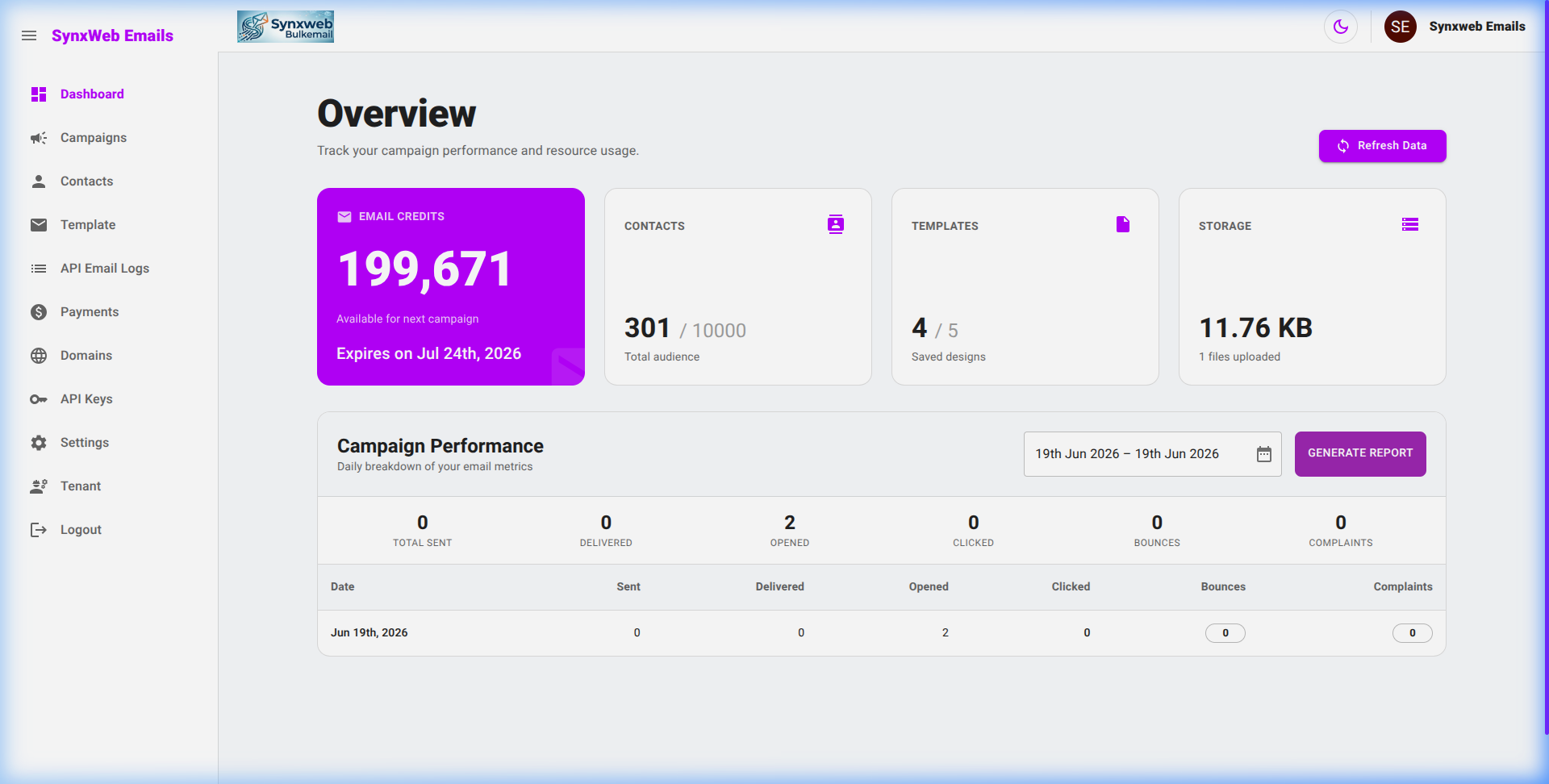This screenshot has width=1549, height=784.
Task: Open Settings from sidebar
Action: pyautogui.click(x=85, y=443)
